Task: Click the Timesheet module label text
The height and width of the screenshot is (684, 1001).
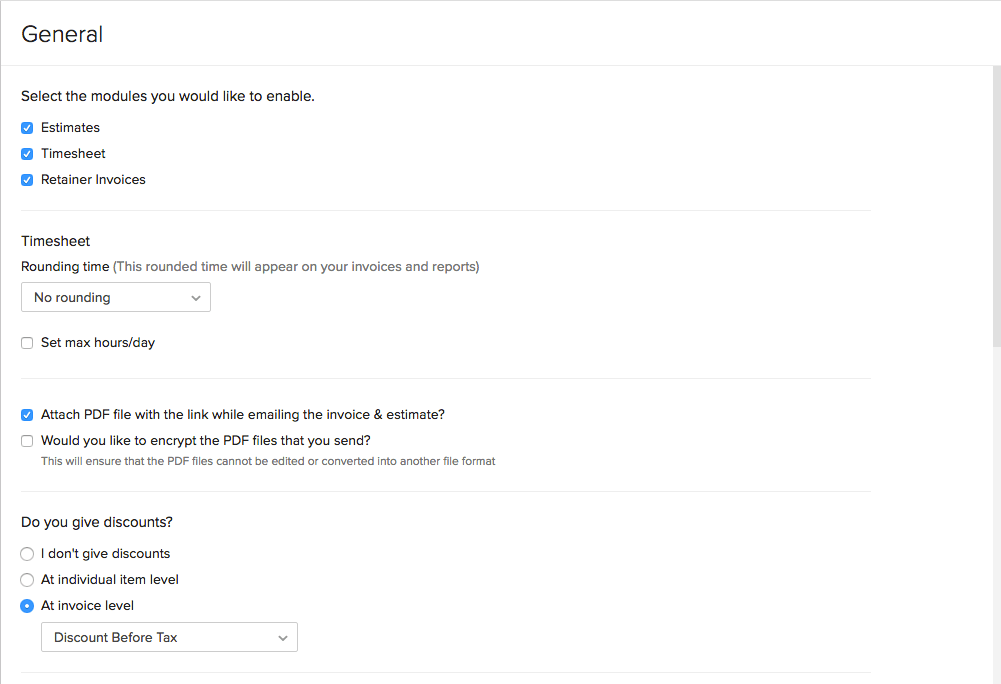Action: coord(73,154)
